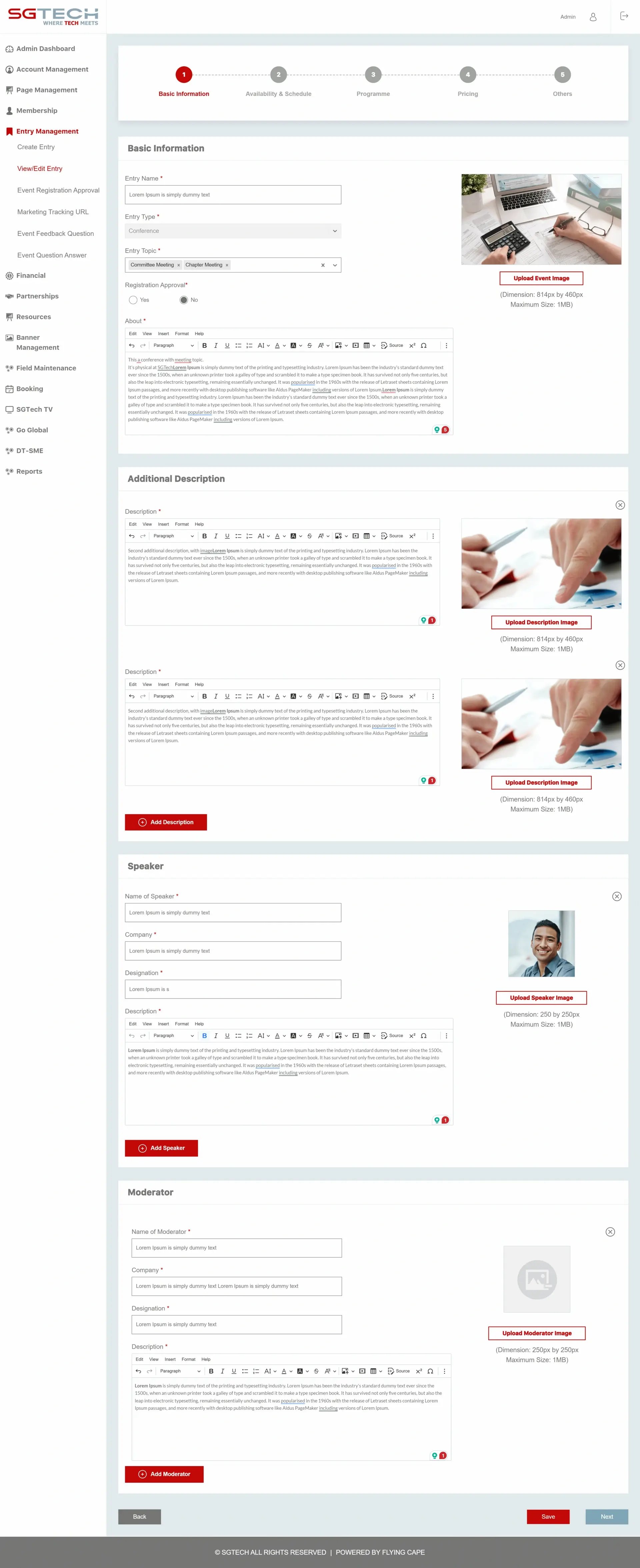This screenshot has height=1568, width=640.
Task: Open the Format menu in the About editor
Action: click(181, 333)
